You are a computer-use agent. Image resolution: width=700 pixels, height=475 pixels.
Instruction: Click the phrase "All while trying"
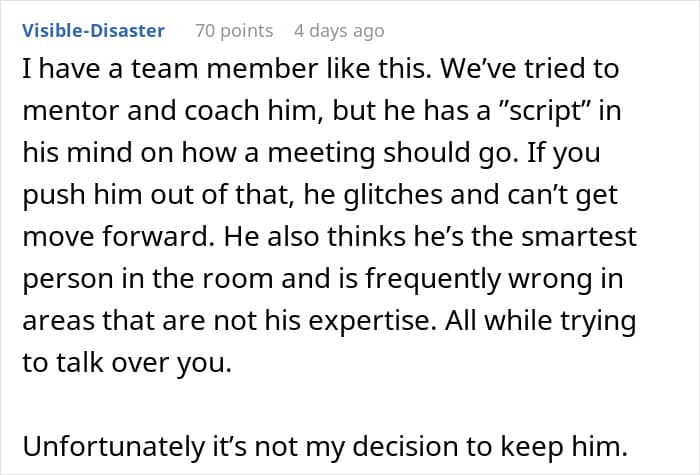click(540, 321)
